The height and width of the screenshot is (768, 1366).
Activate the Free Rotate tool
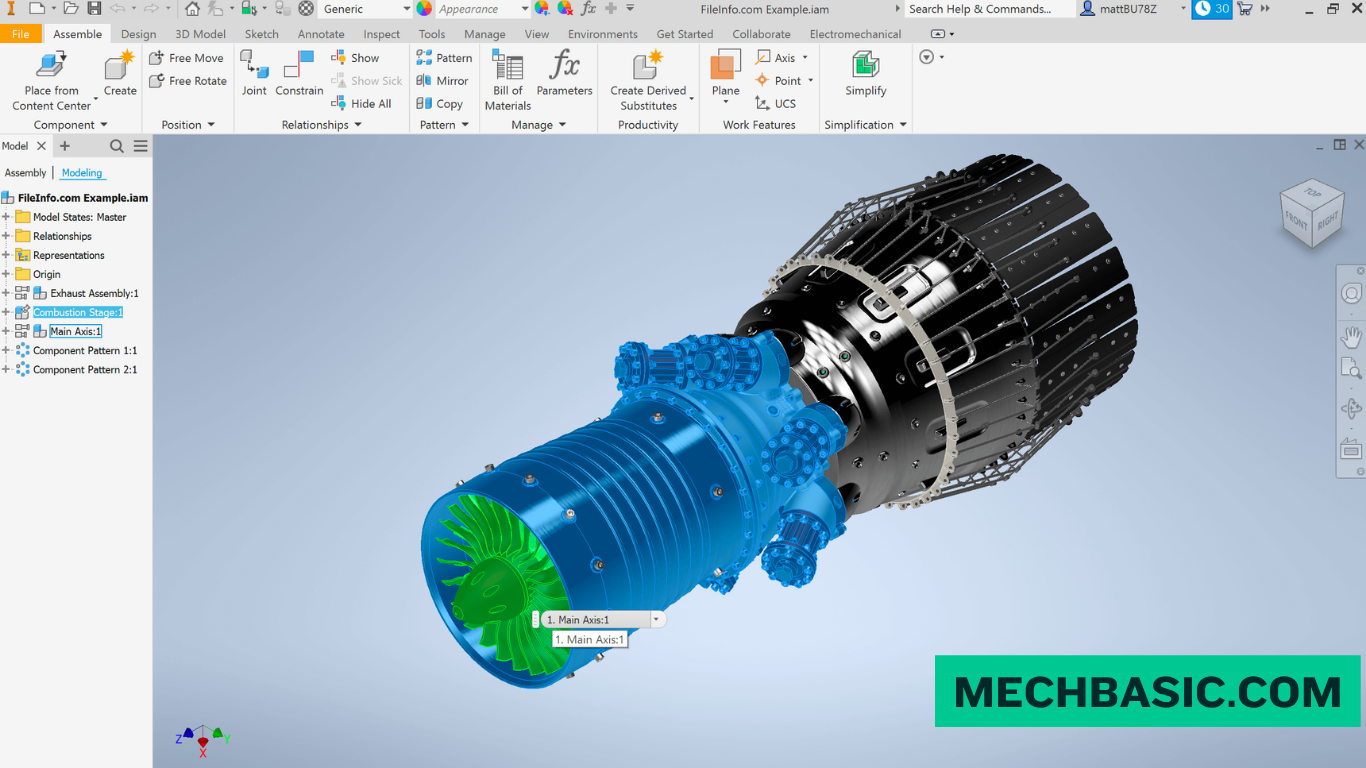(x=188, y=81)
